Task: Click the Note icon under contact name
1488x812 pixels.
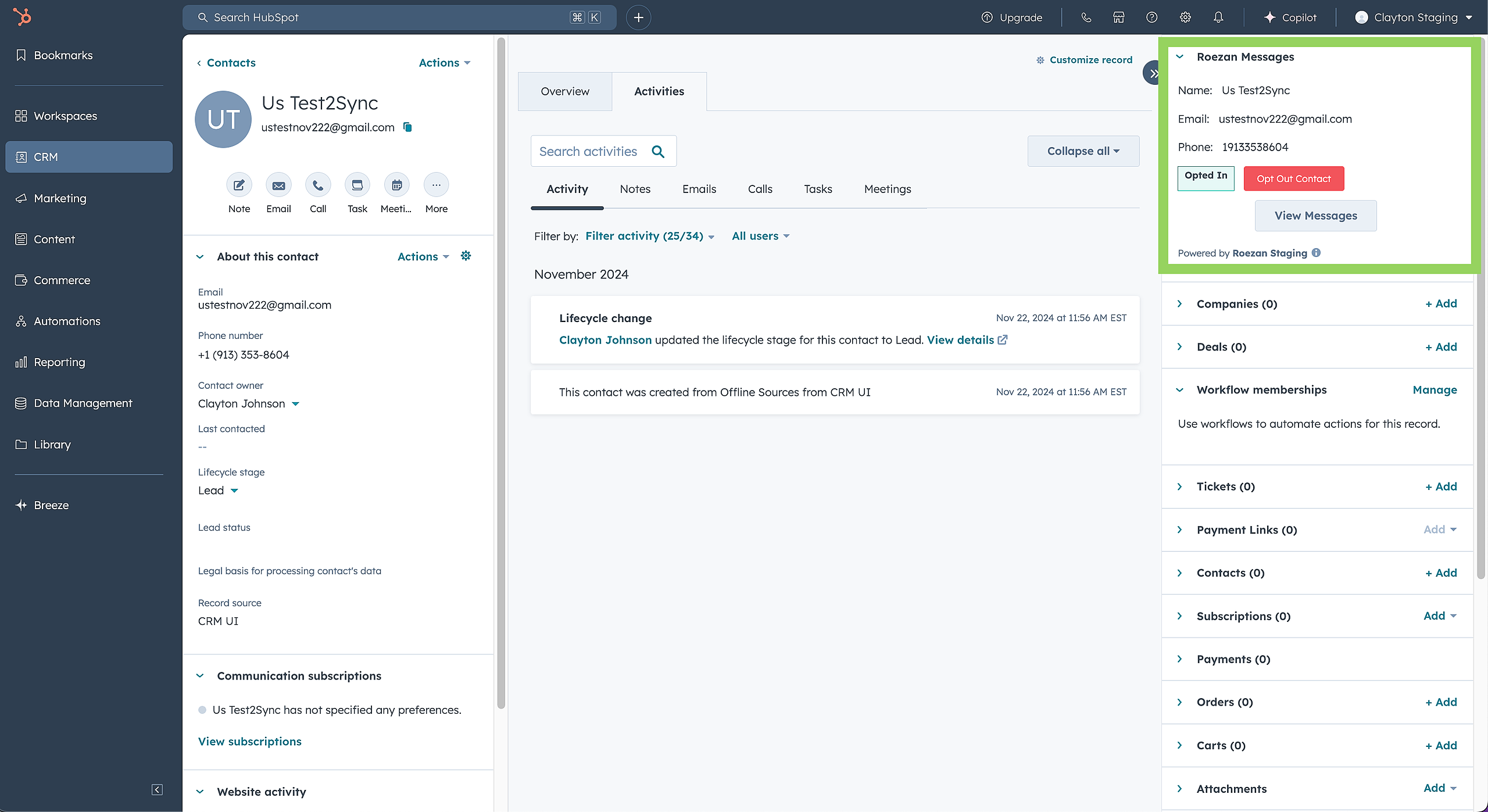Action: 239,185
